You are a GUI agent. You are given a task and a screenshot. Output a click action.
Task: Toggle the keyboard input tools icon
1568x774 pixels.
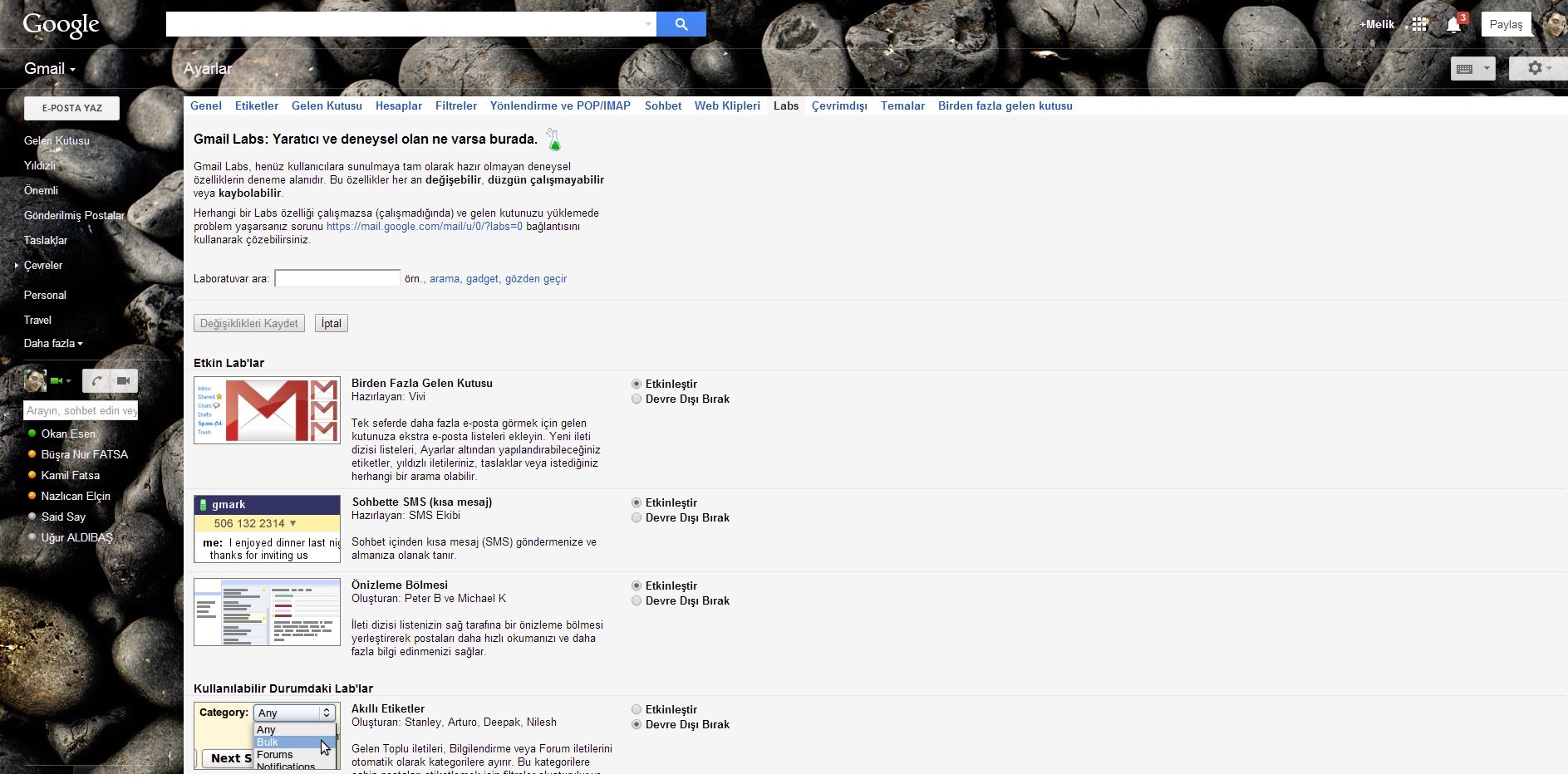click(x=1465, y=69)
